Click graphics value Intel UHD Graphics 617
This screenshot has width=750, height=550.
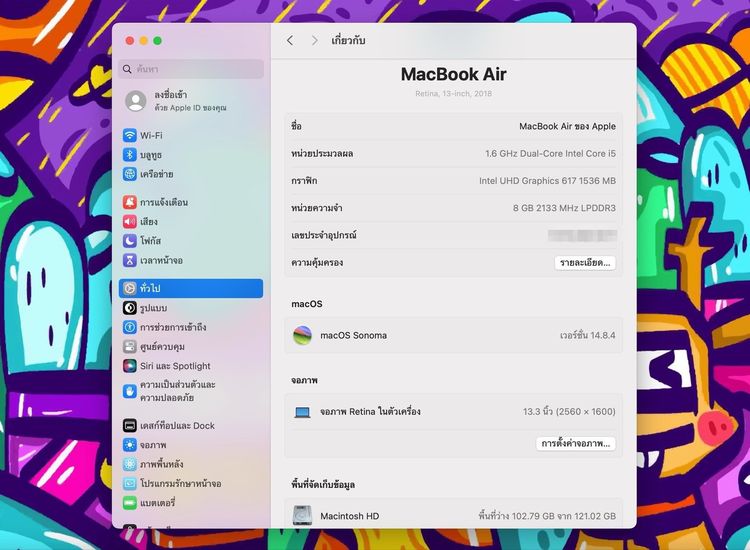[x=548, y=181]
